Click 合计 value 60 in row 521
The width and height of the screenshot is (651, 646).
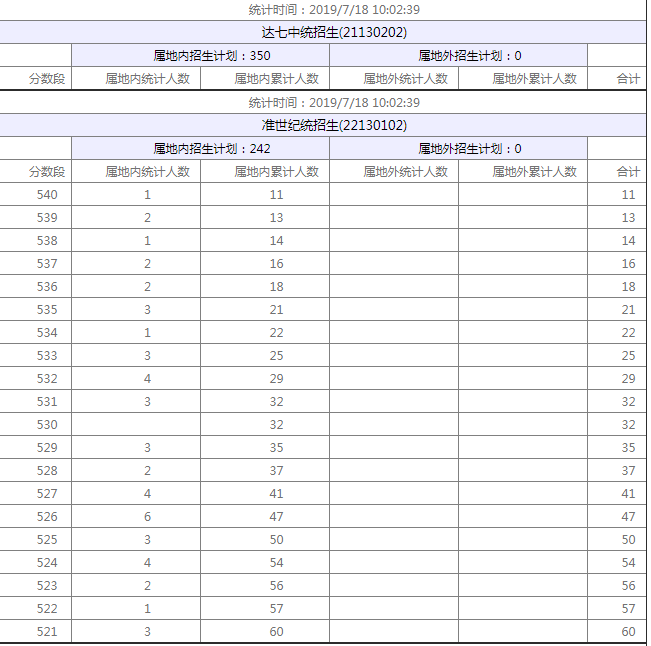pyautogui.click(x=628, y=632)
